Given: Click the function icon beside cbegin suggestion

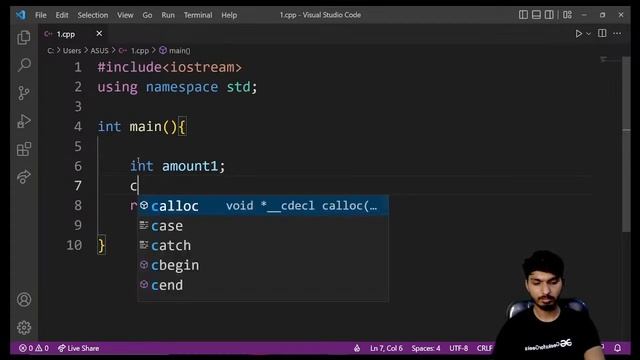Looking at the screenshot, I should click(144, 265).
